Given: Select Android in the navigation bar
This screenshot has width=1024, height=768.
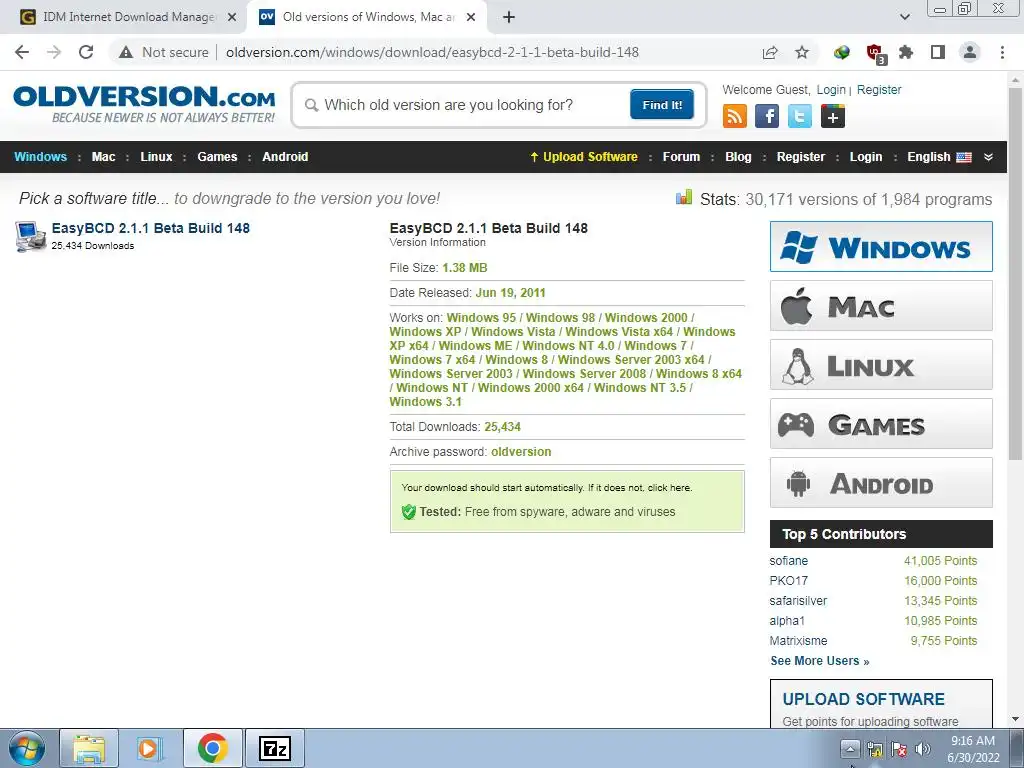Looking at the screenshot, I should pos(285,157).
